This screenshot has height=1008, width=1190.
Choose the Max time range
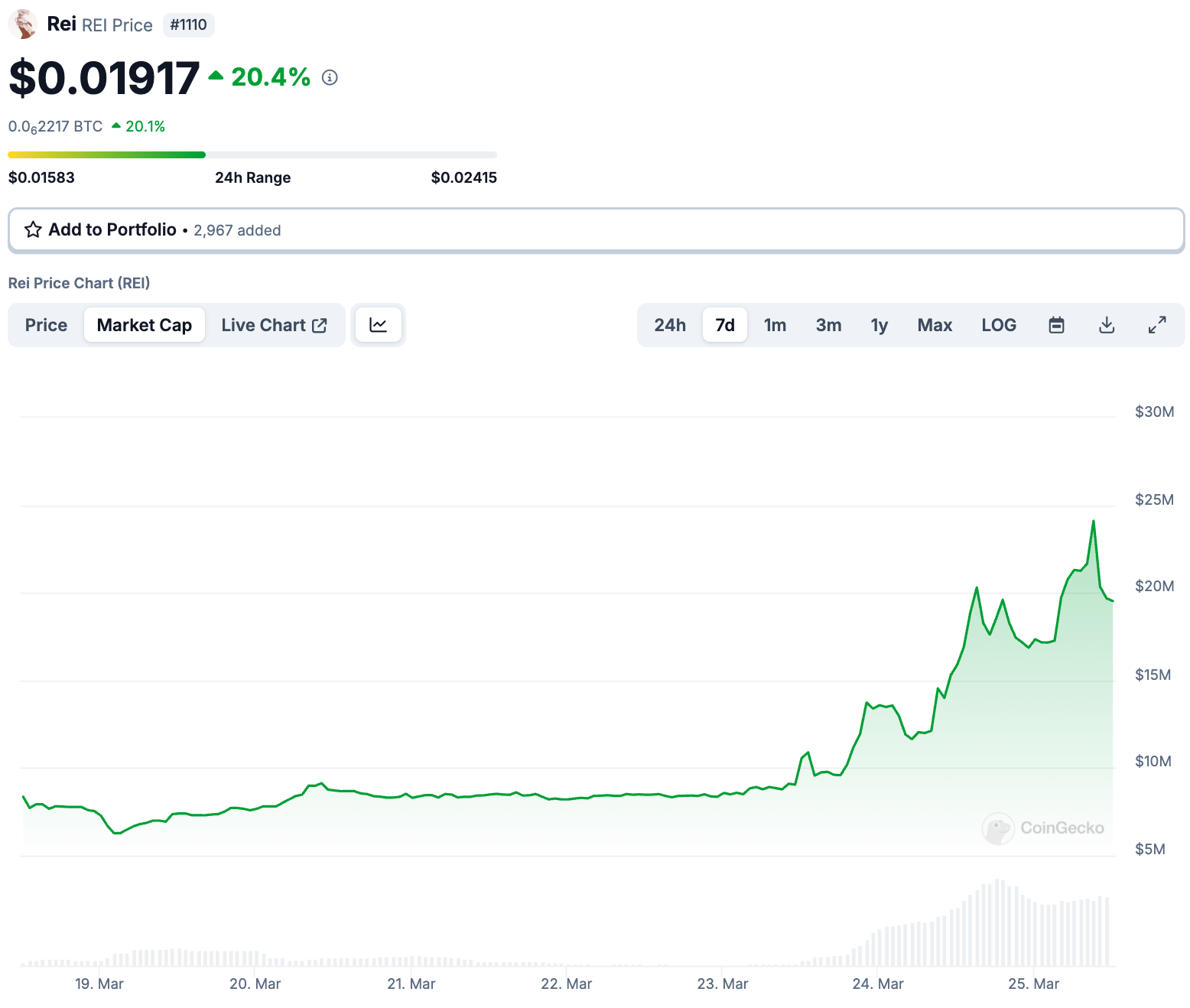(935, 325)
